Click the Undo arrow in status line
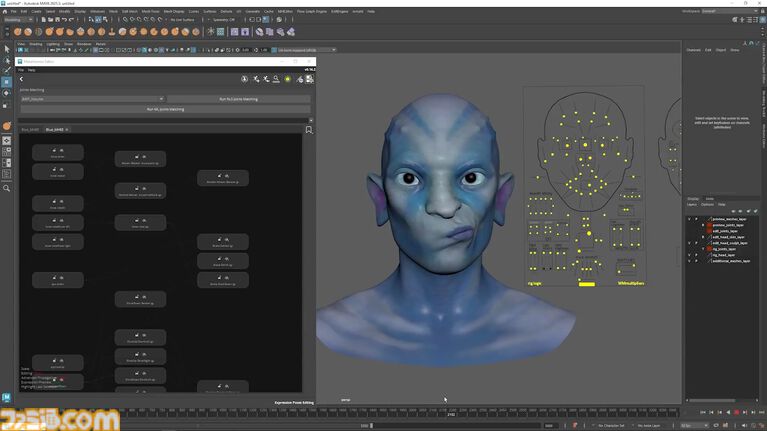The height and width of the screenshot is (431, 767). tap(64, 20)
